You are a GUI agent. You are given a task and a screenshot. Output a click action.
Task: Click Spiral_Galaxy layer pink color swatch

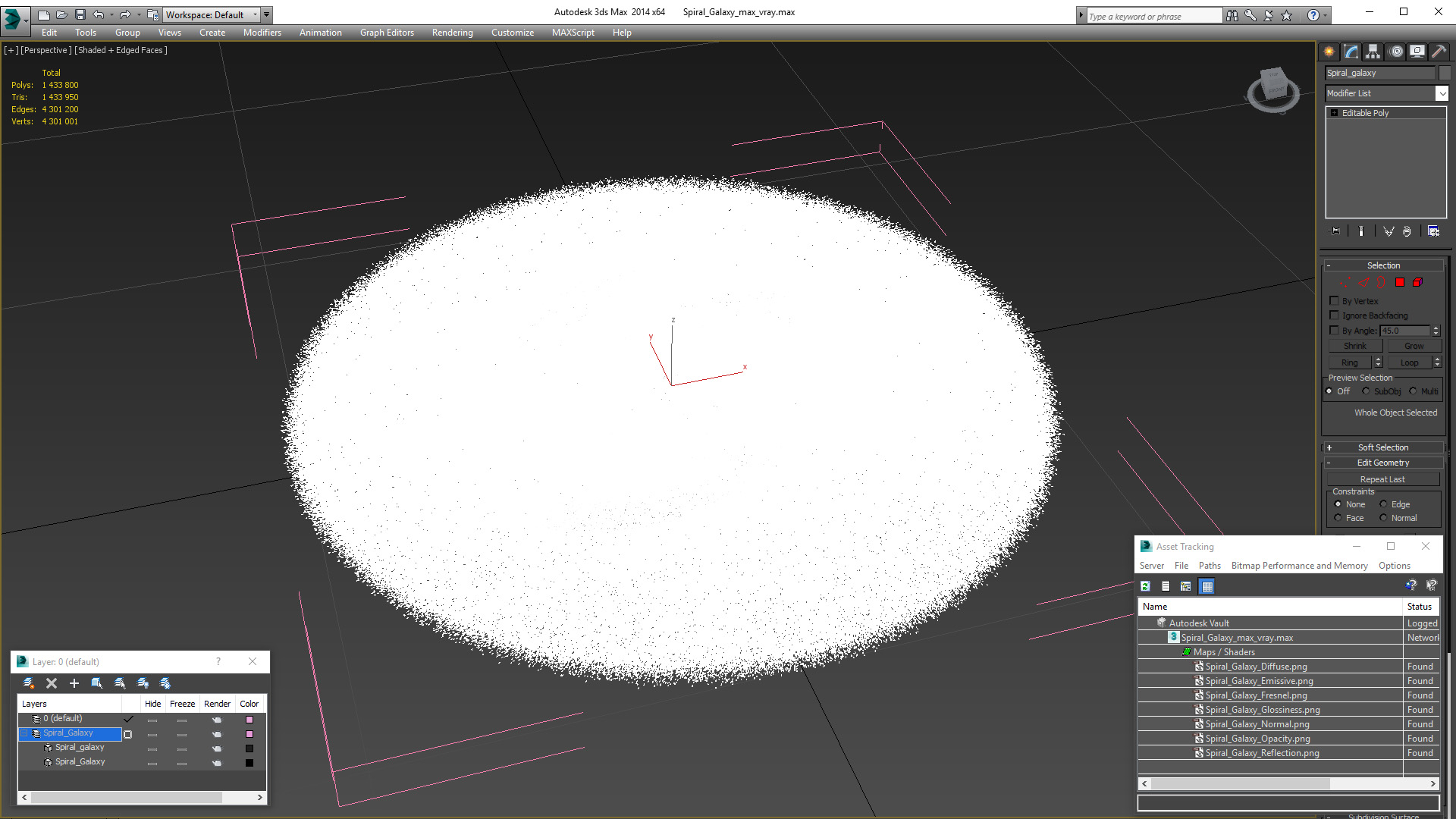click(x=249, y=734)
